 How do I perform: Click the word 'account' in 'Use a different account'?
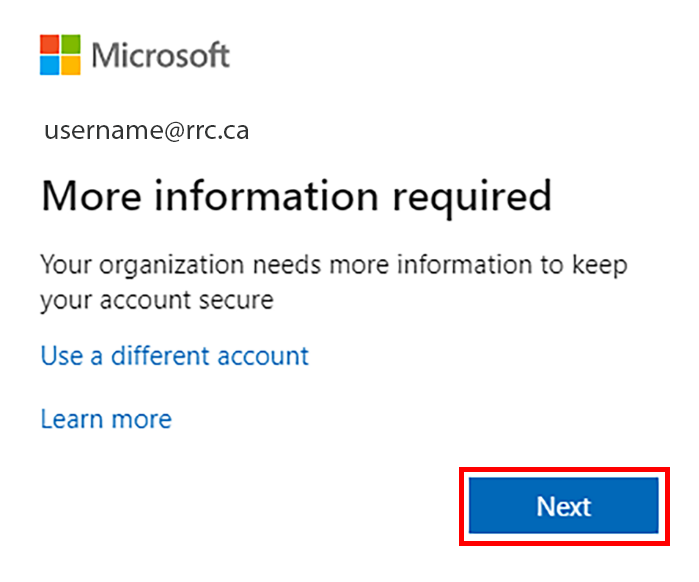coord(265,355)
